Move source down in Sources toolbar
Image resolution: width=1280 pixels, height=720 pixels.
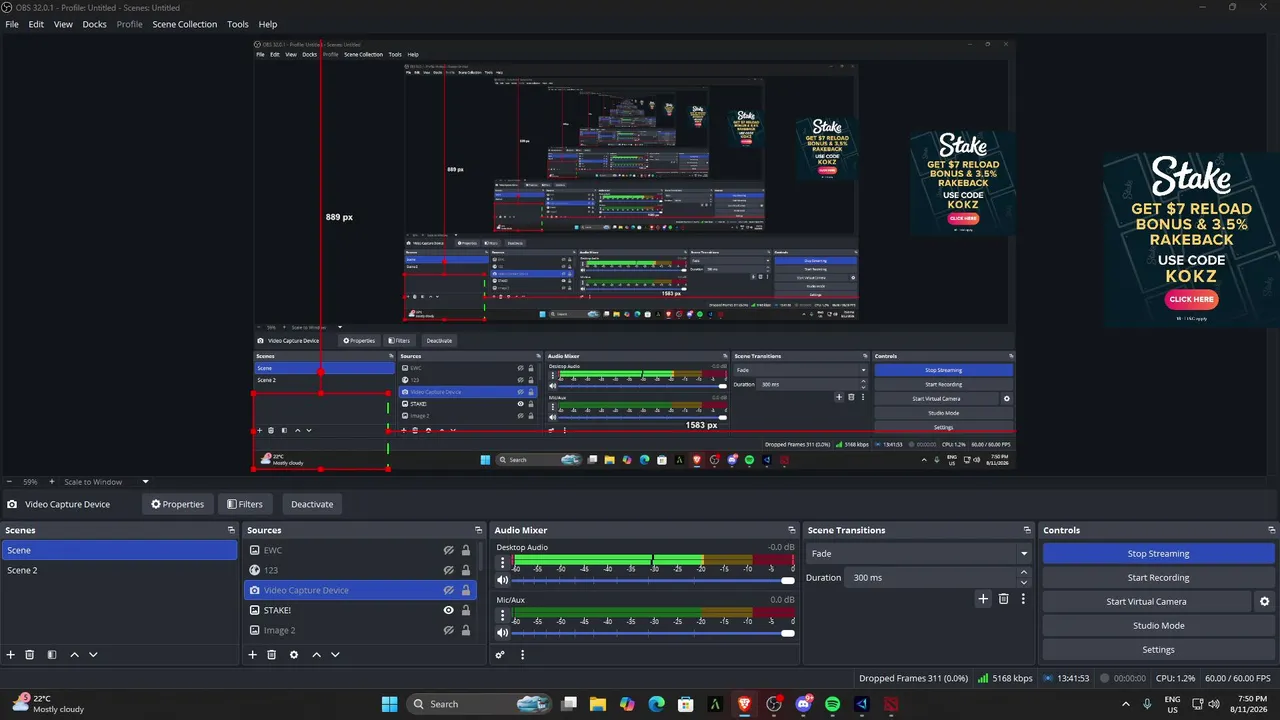pos(335,655)
